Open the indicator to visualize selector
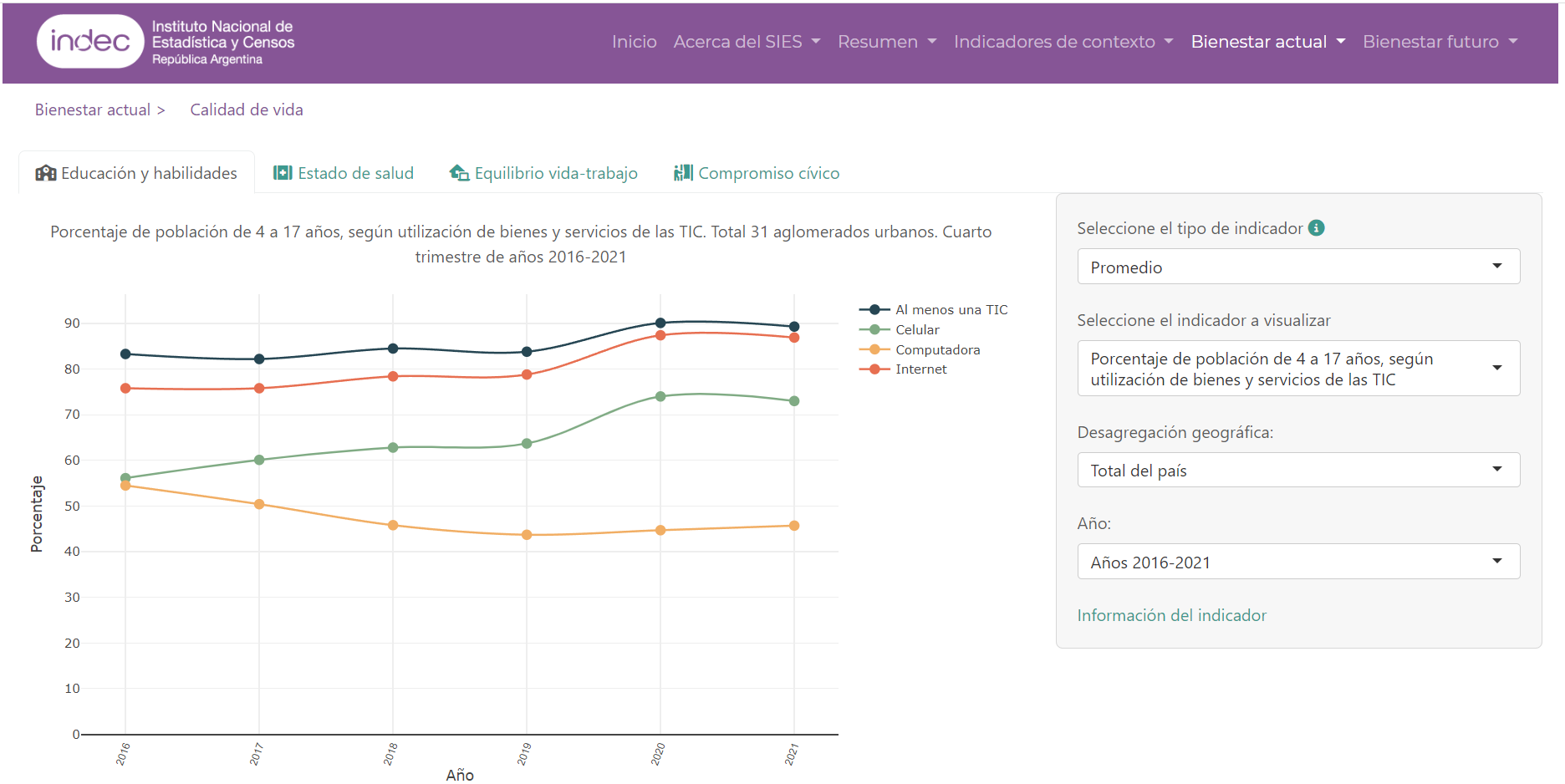The width and height of the screenshot is (1565, 784). click(1297, 369)
